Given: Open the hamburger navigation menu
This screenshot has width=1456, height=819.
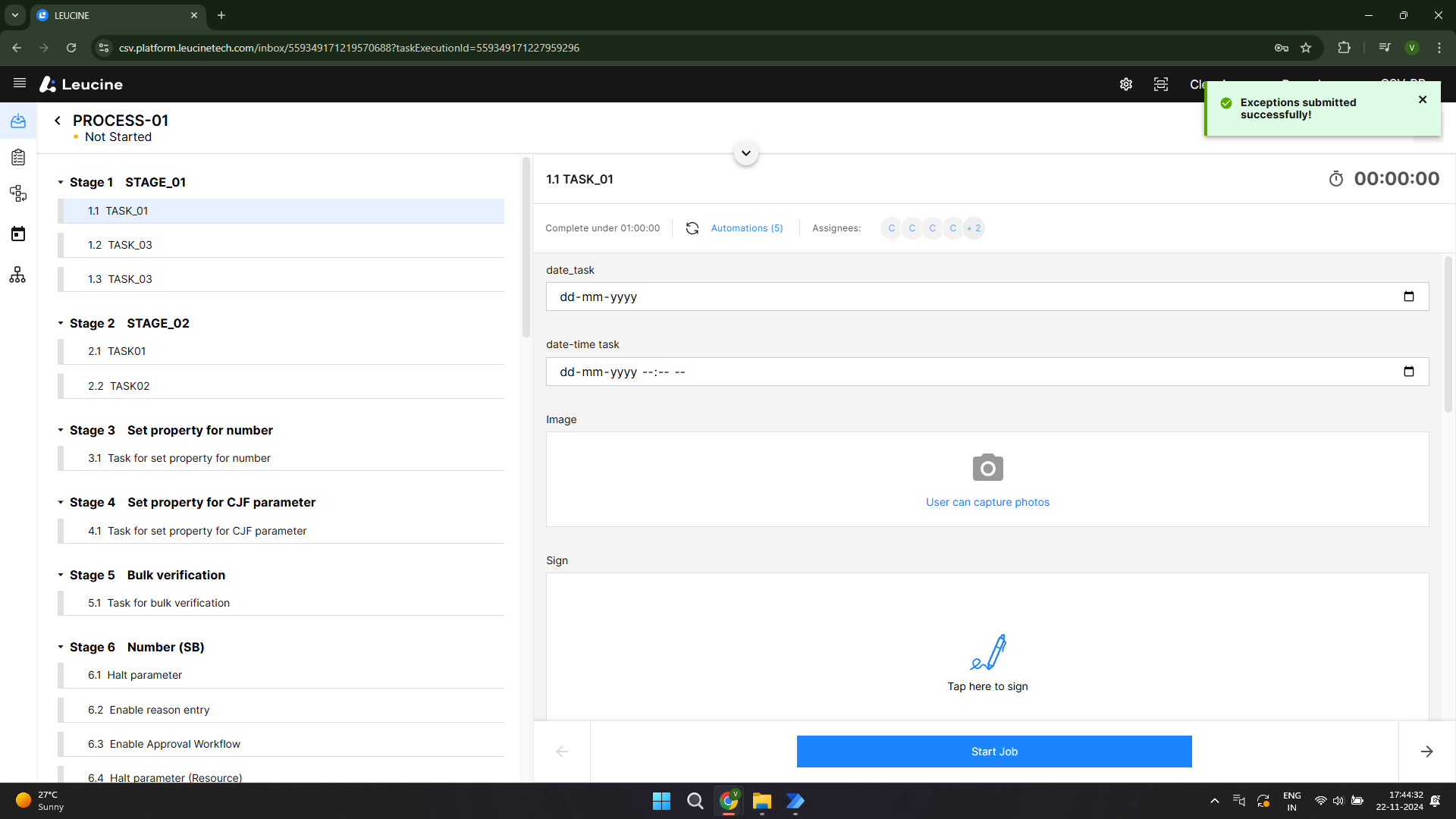Looking at the screenshot, I should (x=20, y=83).
